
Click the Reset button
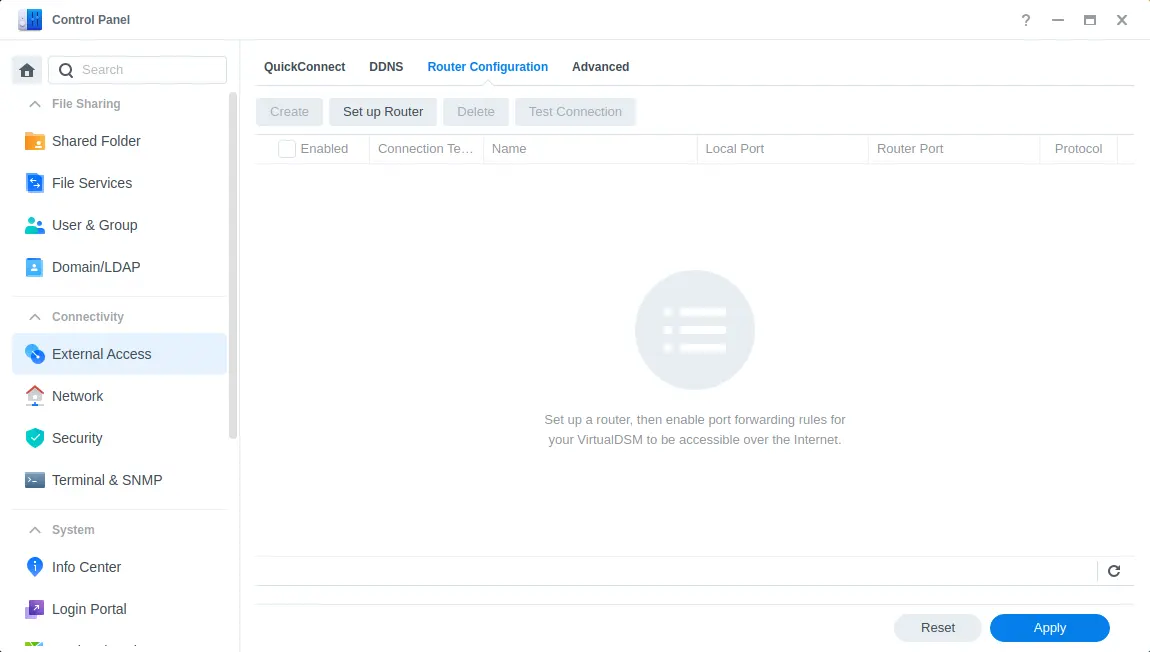pos(937,628)
